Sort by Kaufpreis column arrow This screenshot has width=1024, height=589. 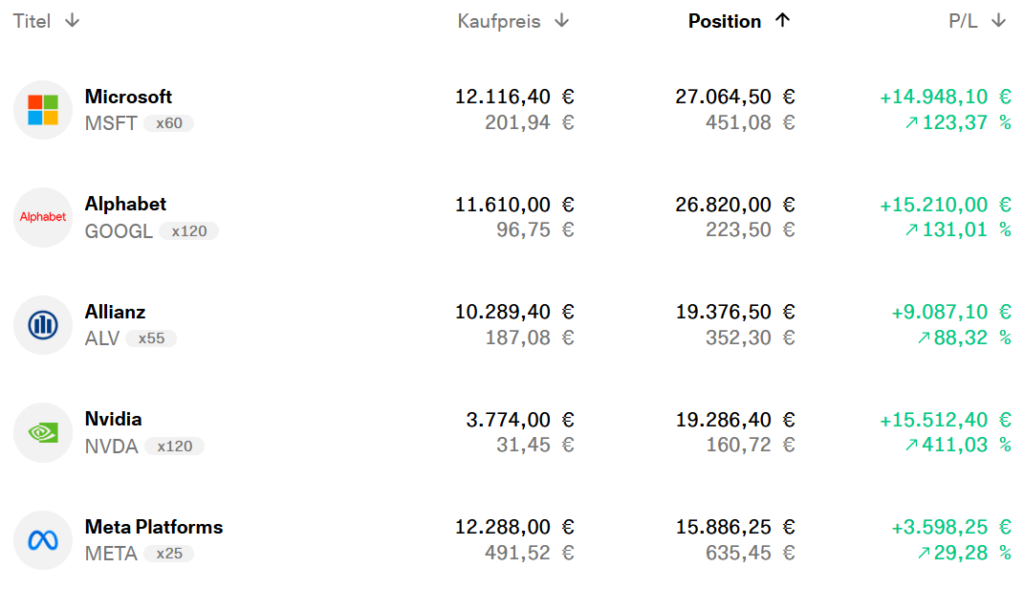(562, 21)
